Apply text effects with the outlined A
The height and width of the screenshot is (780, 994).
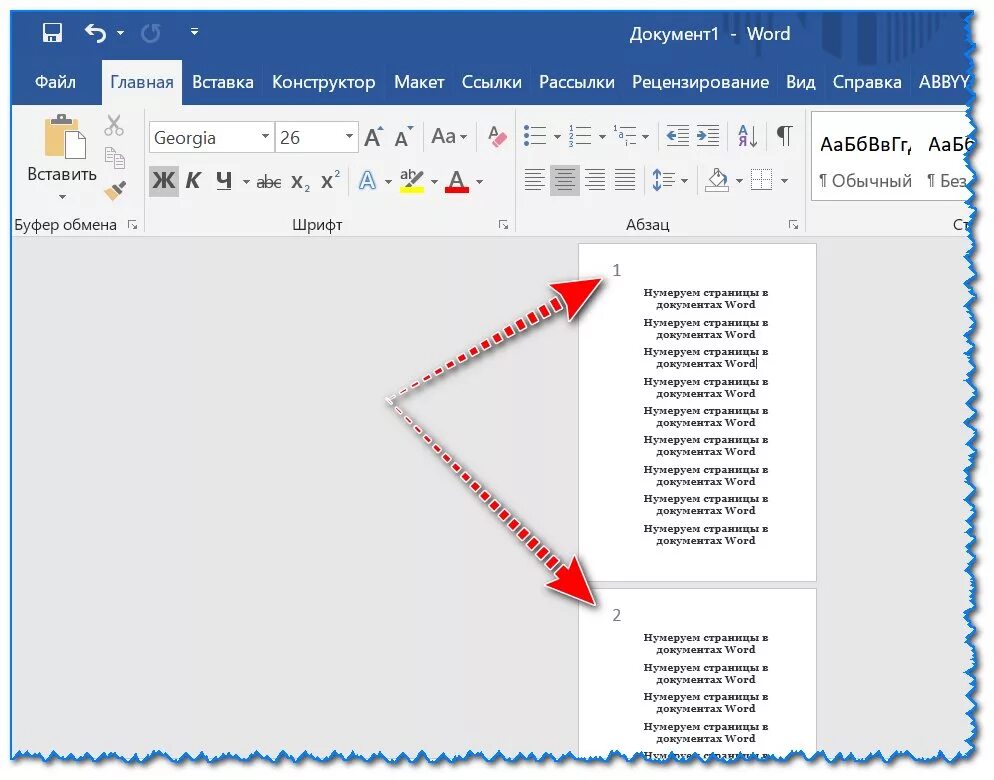368,181
